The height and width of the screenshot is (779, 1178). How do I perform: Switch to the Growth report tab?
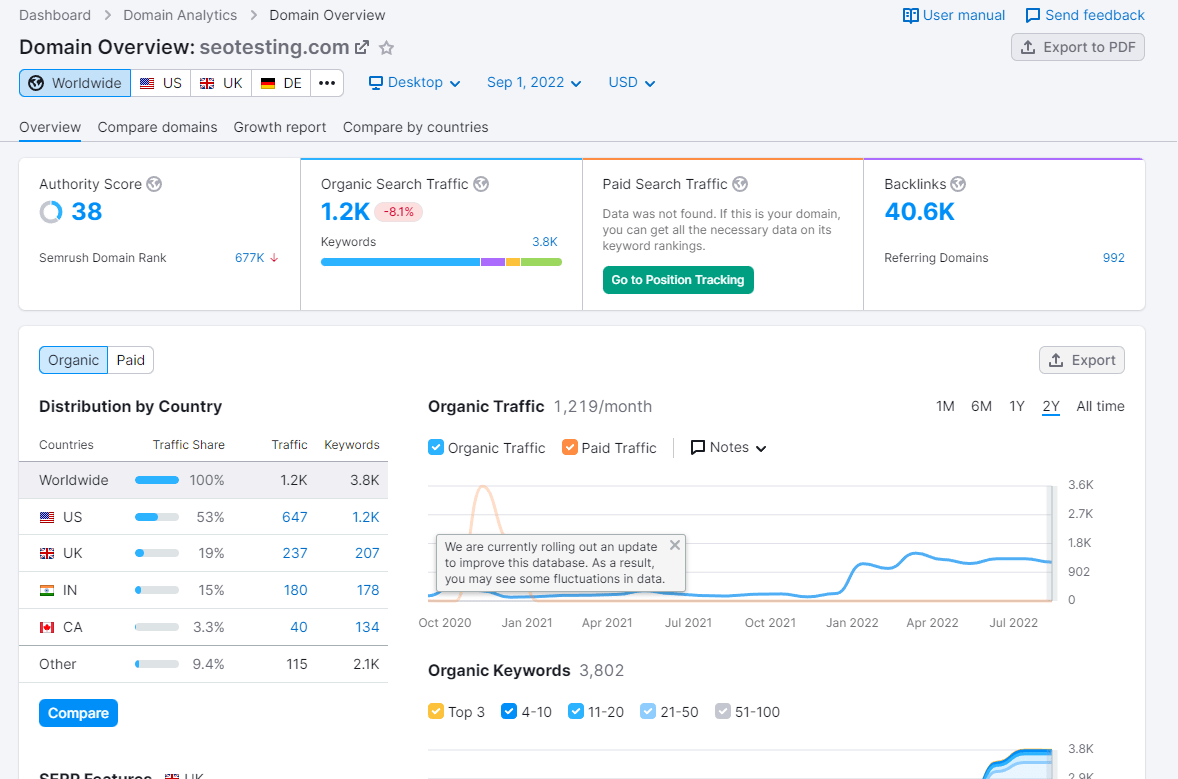coord(280,127)
